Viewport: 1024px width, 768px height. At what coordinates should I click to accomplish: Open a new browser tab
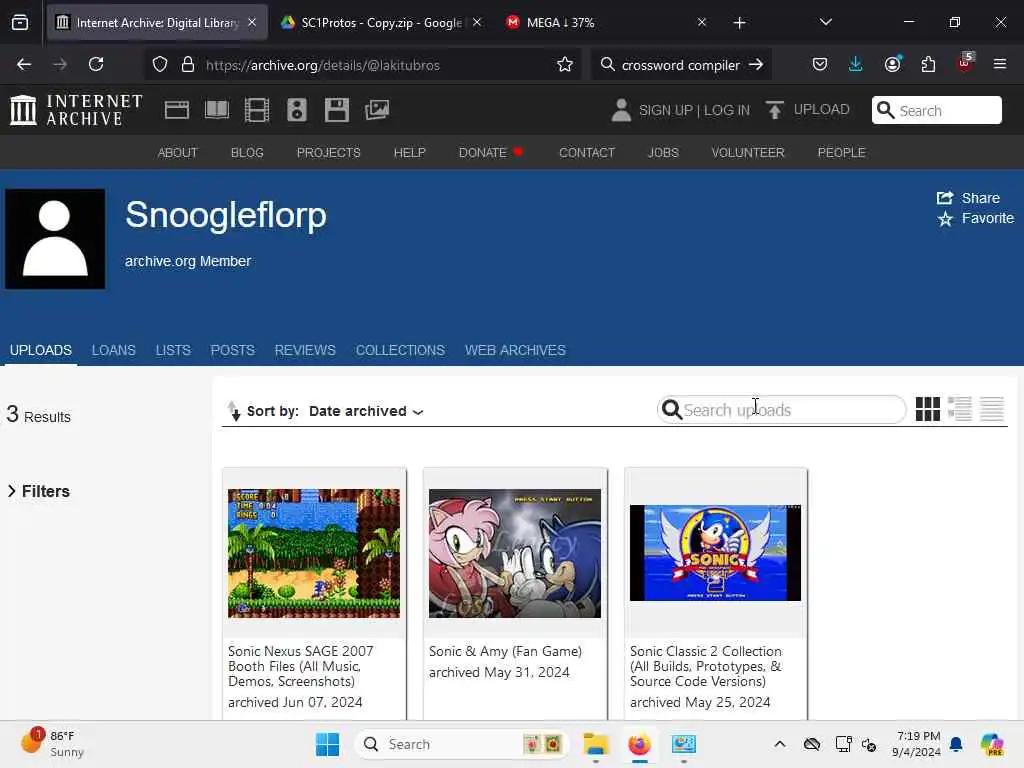[x=739, y=23]
